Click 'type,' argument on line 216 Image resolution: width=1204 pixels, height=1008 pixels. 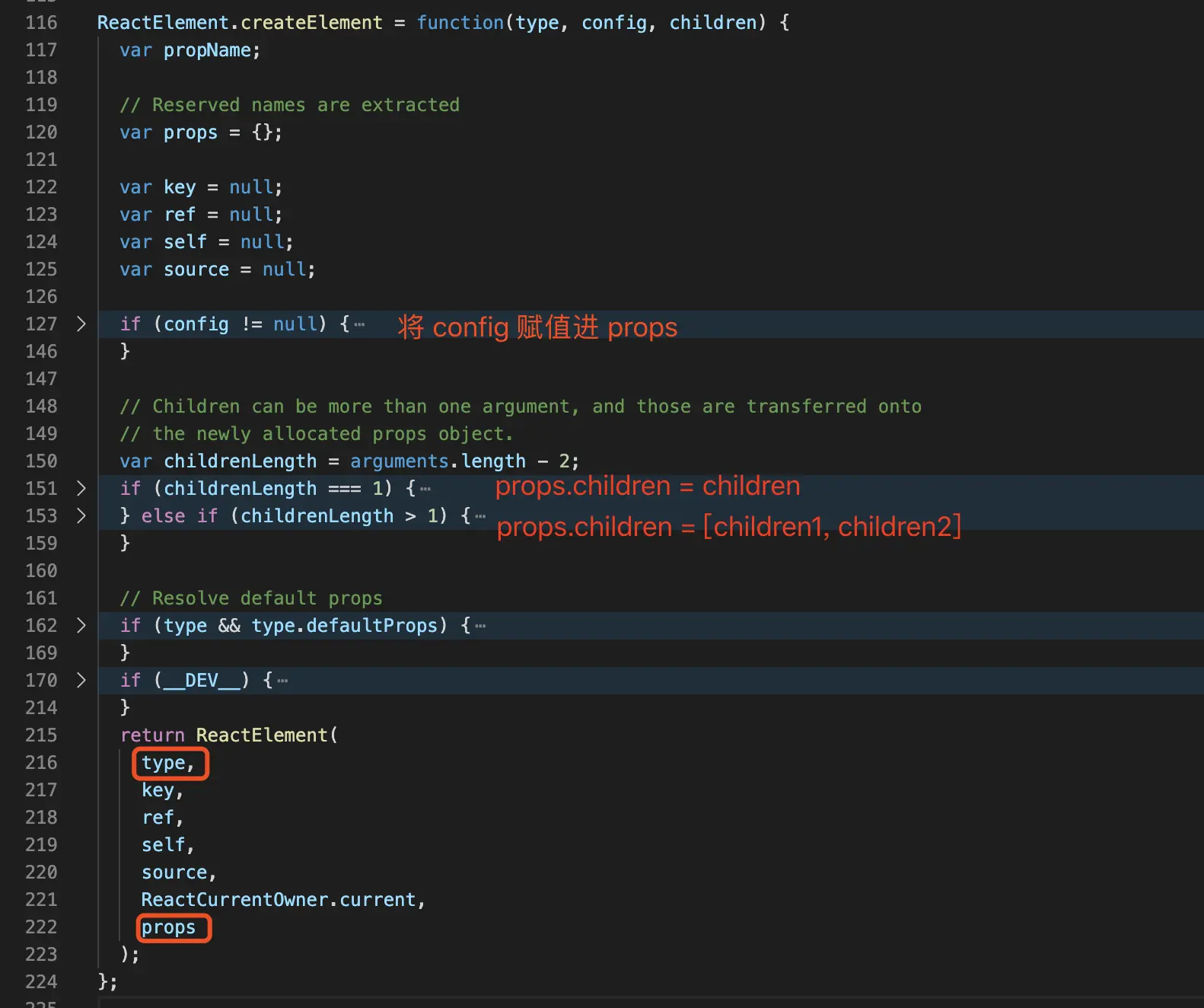point(169,763)
